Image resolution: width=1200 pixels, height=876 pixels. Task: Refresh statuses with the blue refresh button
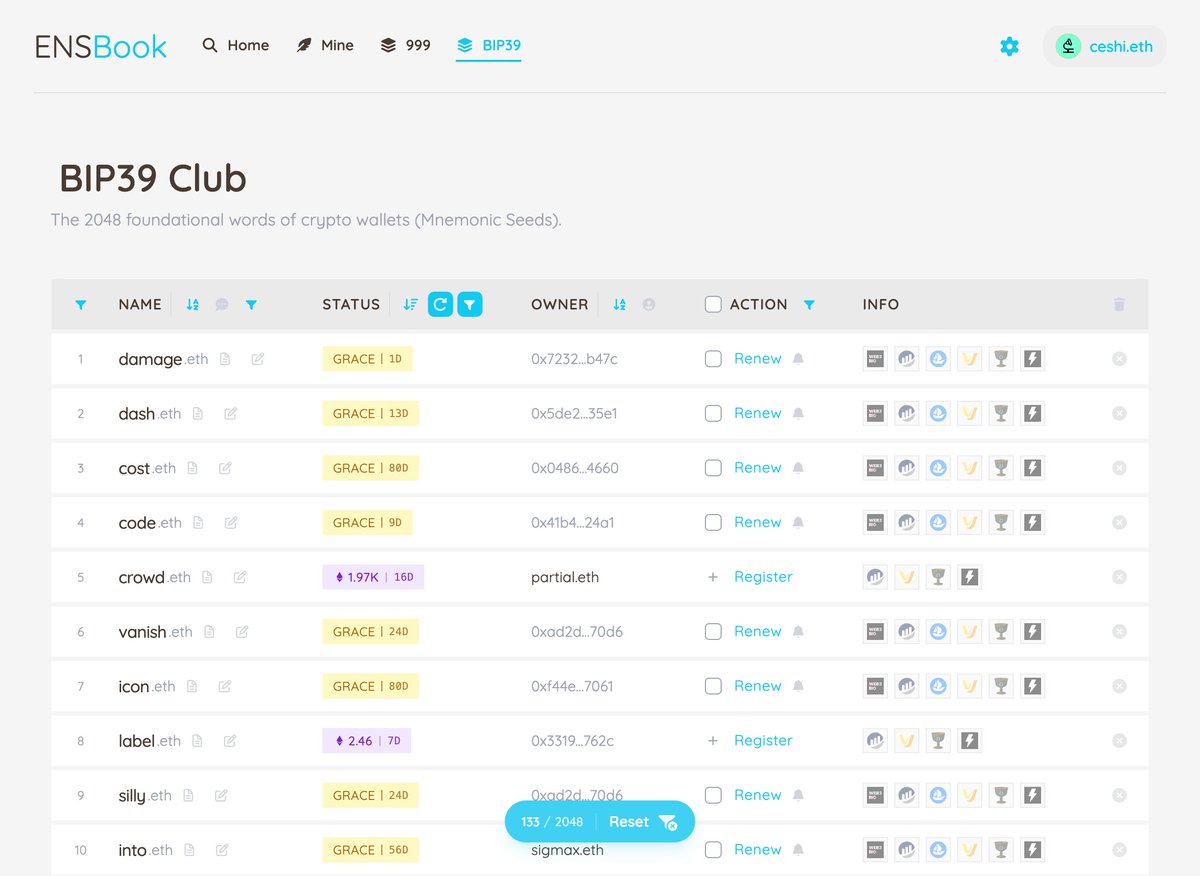coord(440,304)
